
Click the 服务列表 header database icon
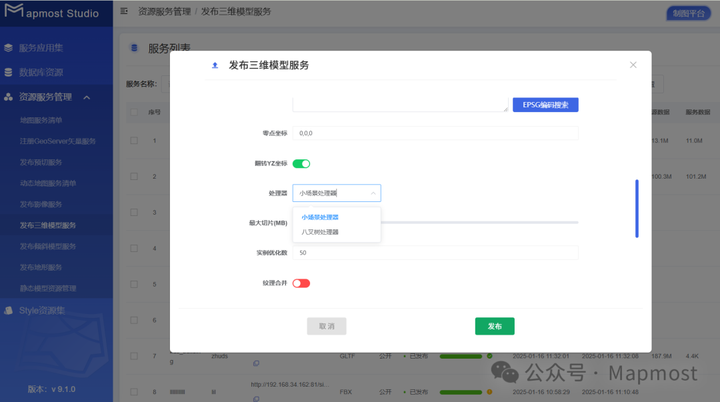(x=134, y=48)
